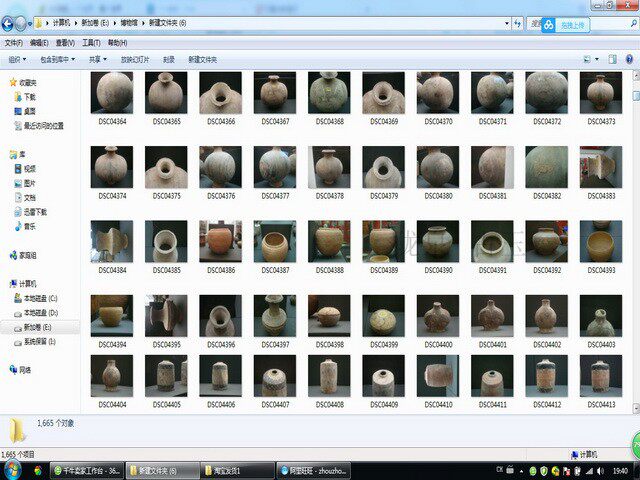This screenshot has width=640, height=480.
Task: Open the Organize (组织) dropdown
Action: 18,60
